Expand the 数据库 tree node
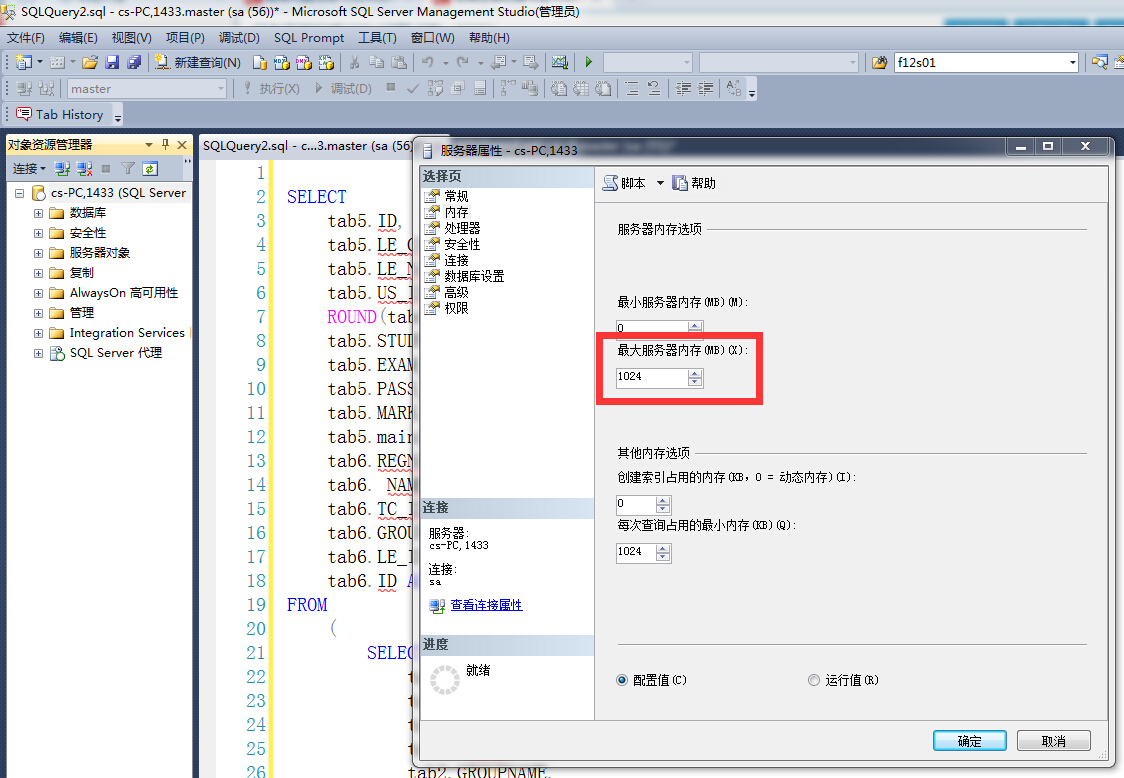Screen dimensions: 1124x778 click(39, 213)
